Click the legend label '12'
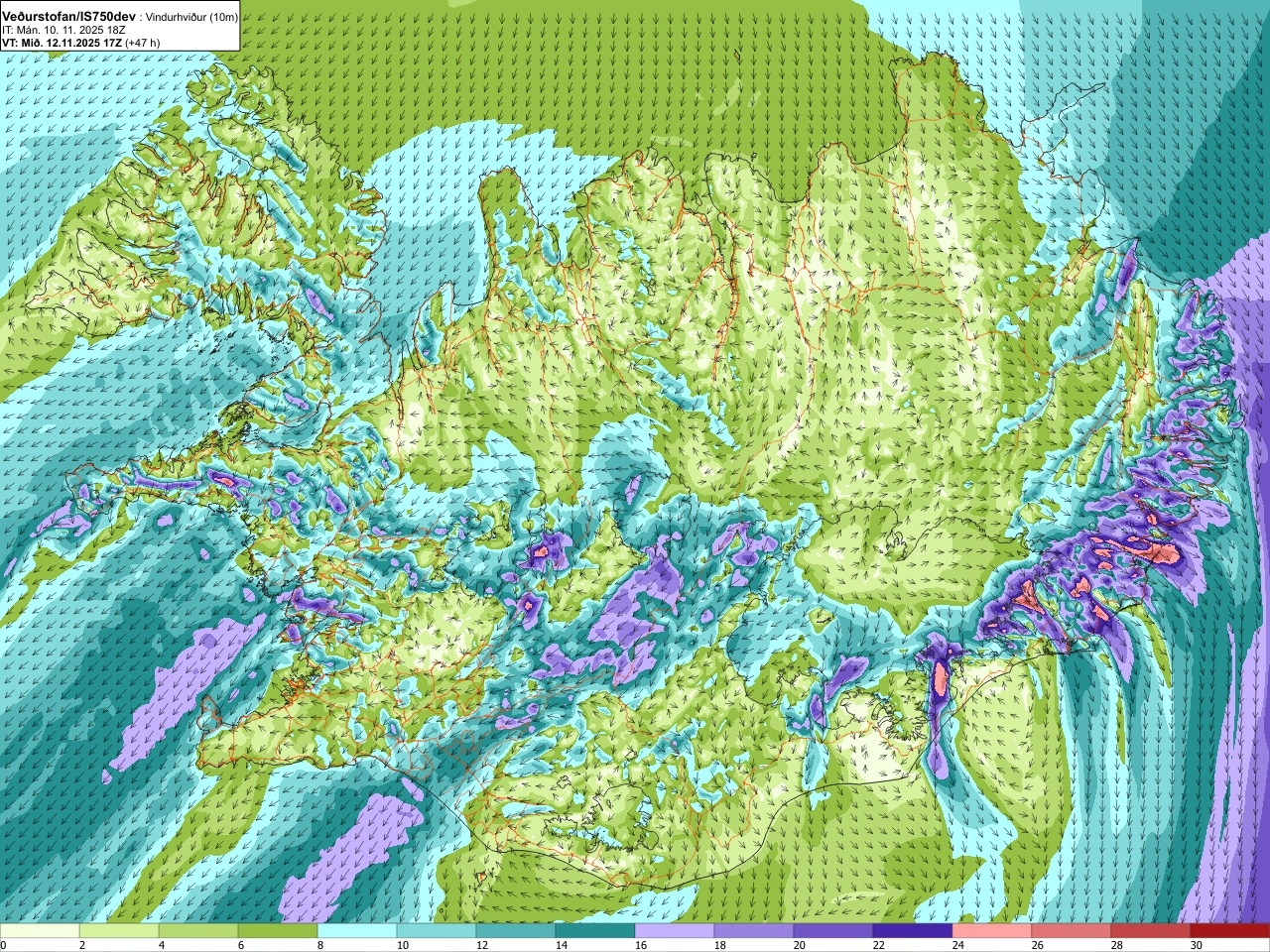Viewport: 1270px width, 952px height. click(481, 945)
